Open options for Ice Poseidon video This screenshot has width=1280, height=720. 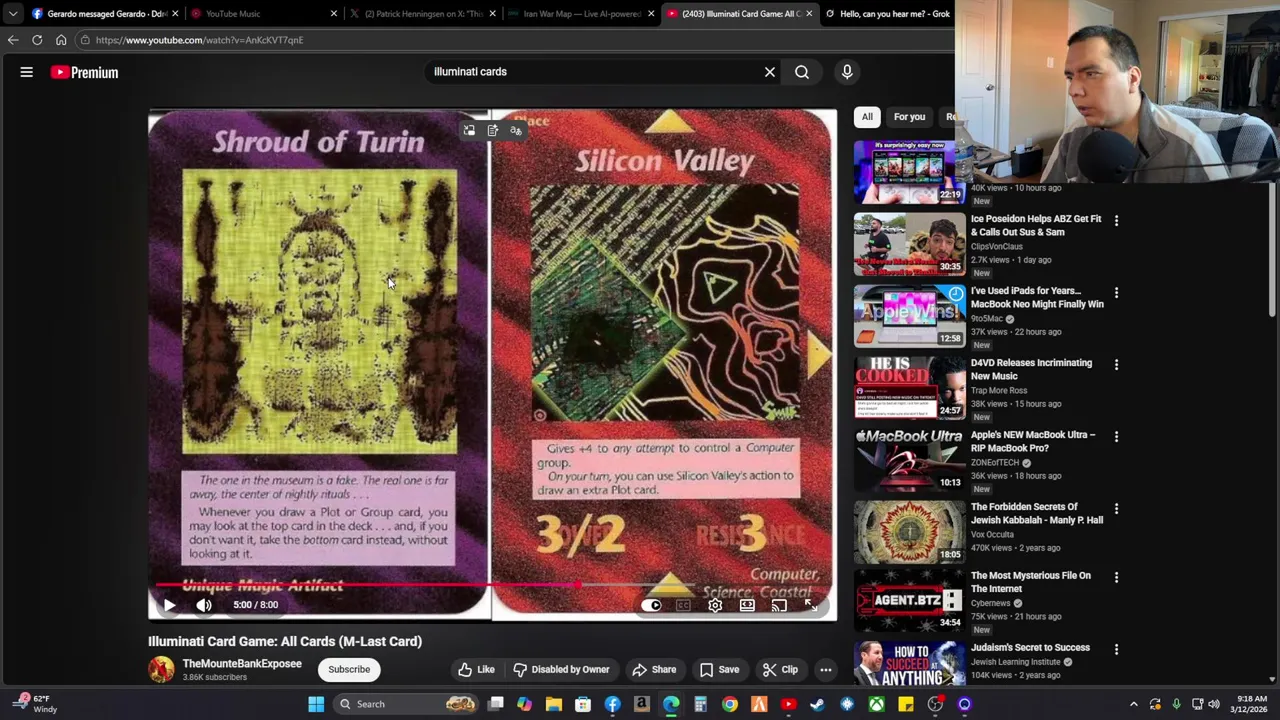click(1116, 220)
